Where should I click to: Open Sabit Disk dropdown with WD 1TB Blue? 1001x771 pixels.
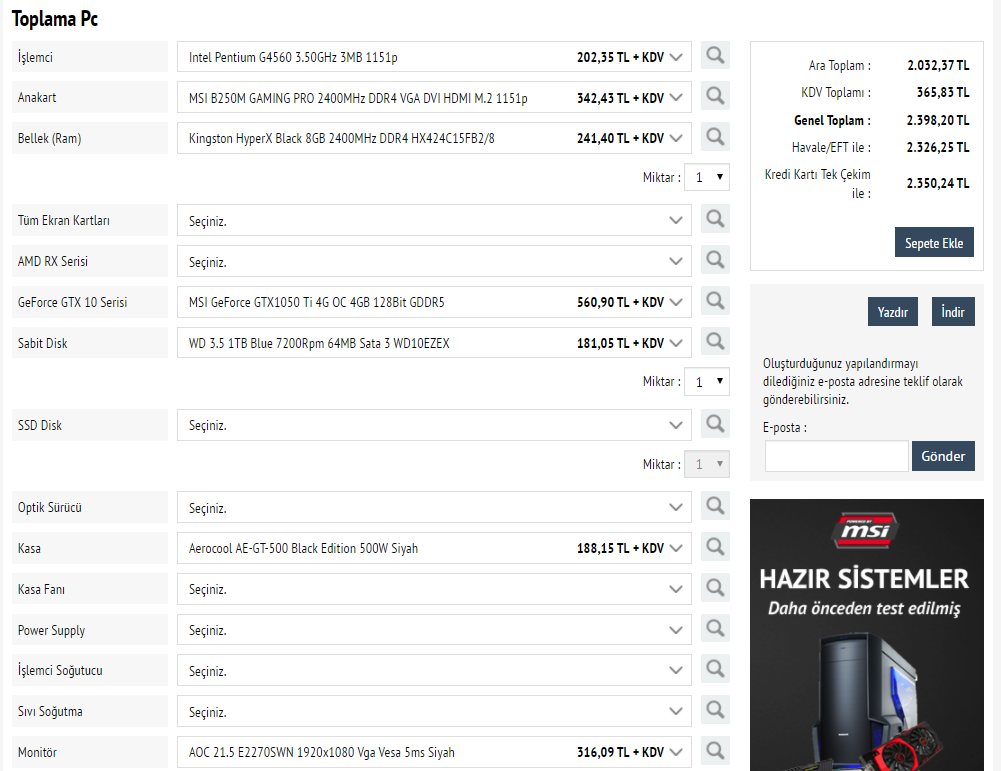click(x=434, y=343)
